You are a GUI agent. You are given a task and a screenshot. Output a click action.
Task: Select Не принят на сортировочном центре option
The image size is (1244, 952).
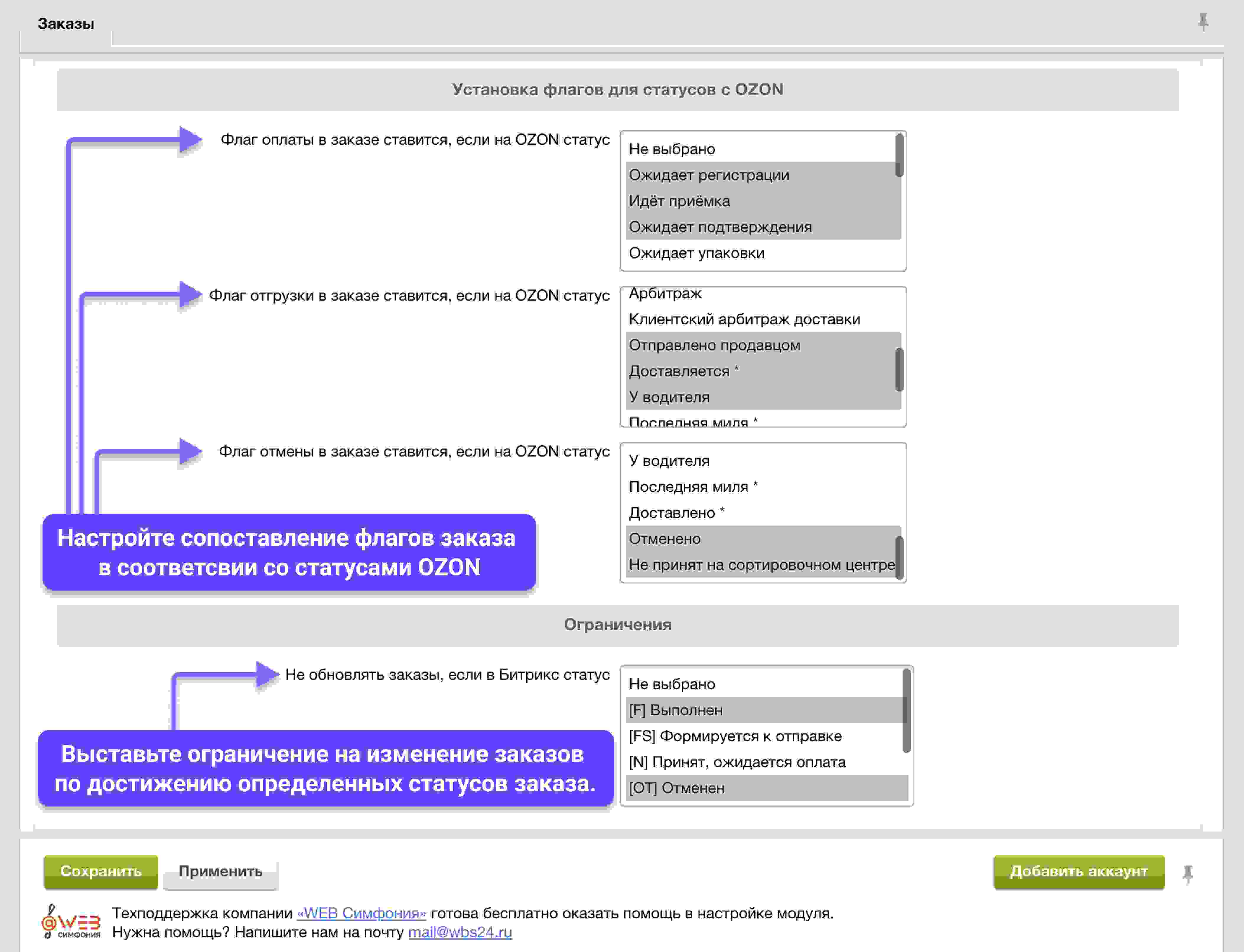pos(761,565)
